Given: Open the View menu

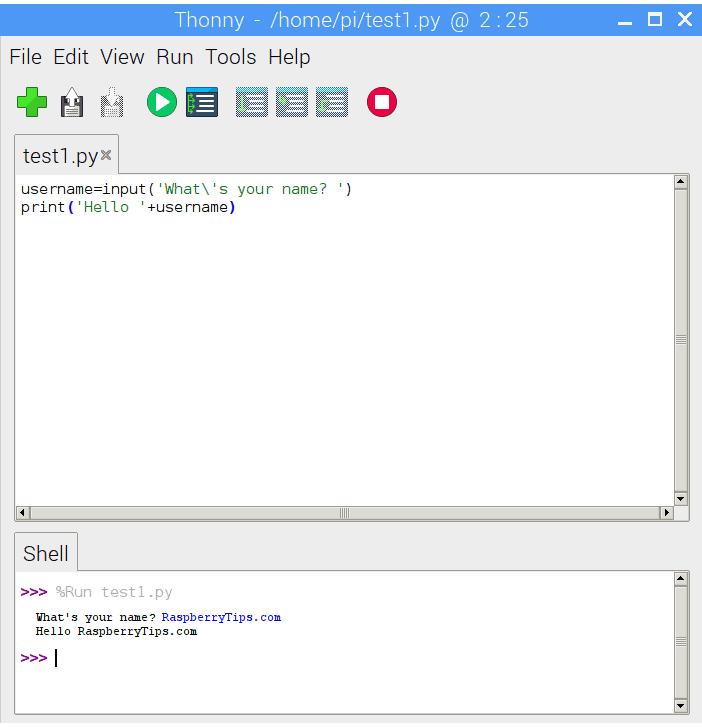Looking at the screenshot, I should (x=122, y=57).
